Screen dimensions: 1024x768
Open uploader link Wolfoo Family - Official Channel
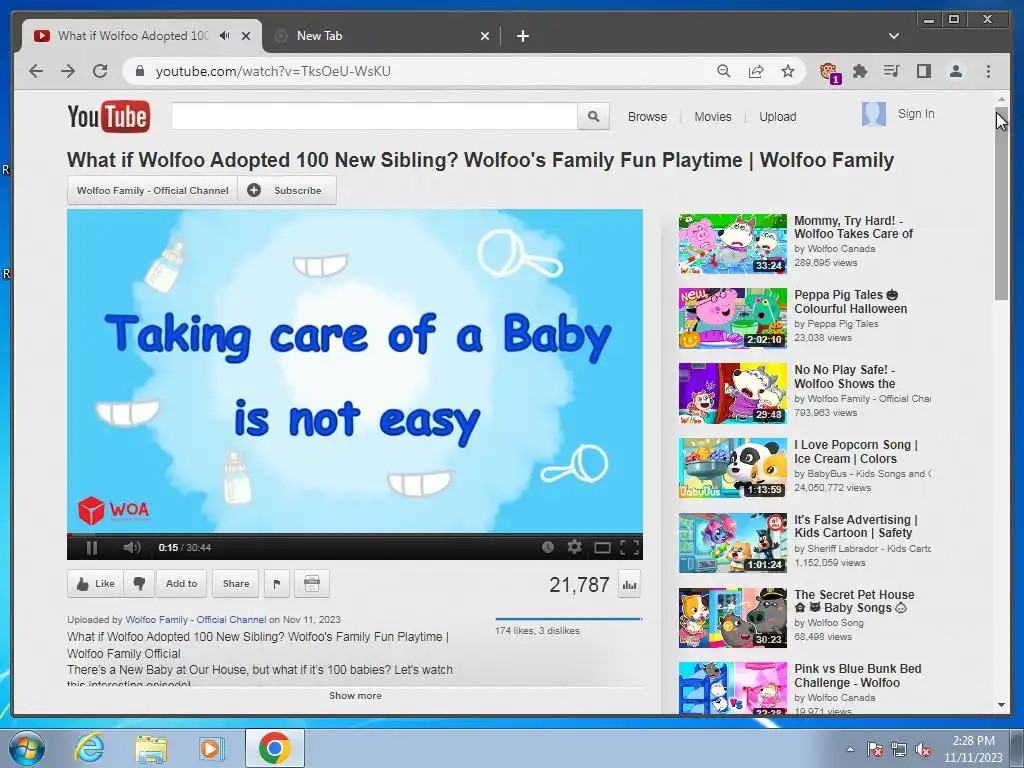coord(195,620)
